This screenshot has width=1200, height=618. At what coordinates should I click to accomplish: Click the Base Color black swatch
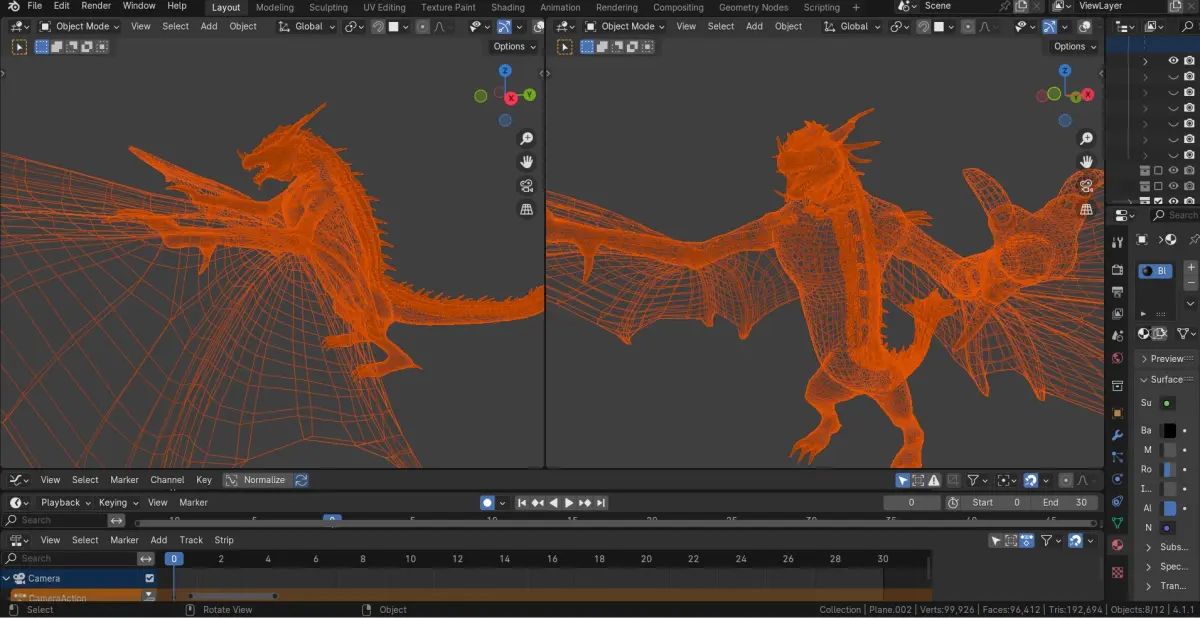point(1169,431)
